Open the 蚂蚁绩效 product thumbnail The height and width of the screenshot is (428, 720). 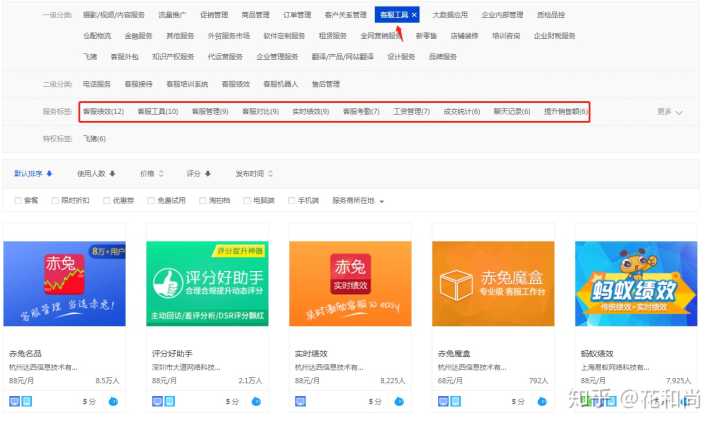pyautogui.click(x=636, y=284)
